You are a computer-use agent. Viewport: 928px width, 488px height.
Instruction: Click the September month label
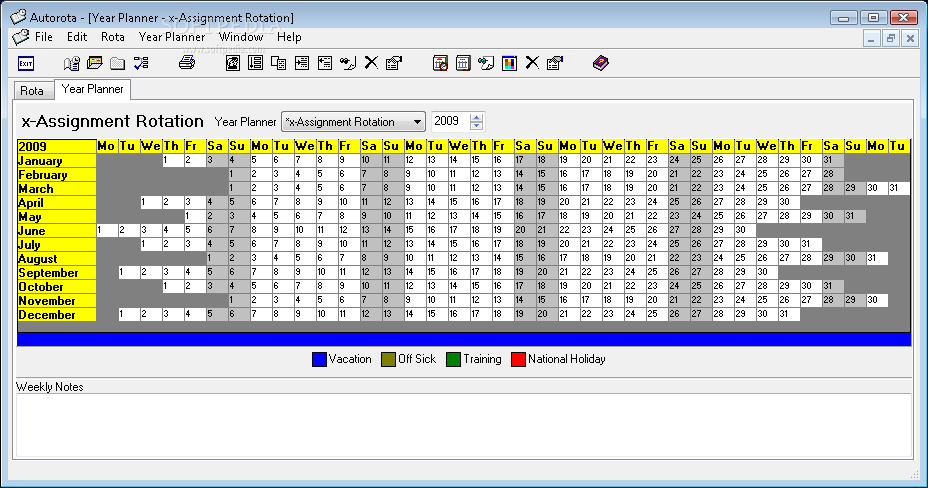pos(57,273)
